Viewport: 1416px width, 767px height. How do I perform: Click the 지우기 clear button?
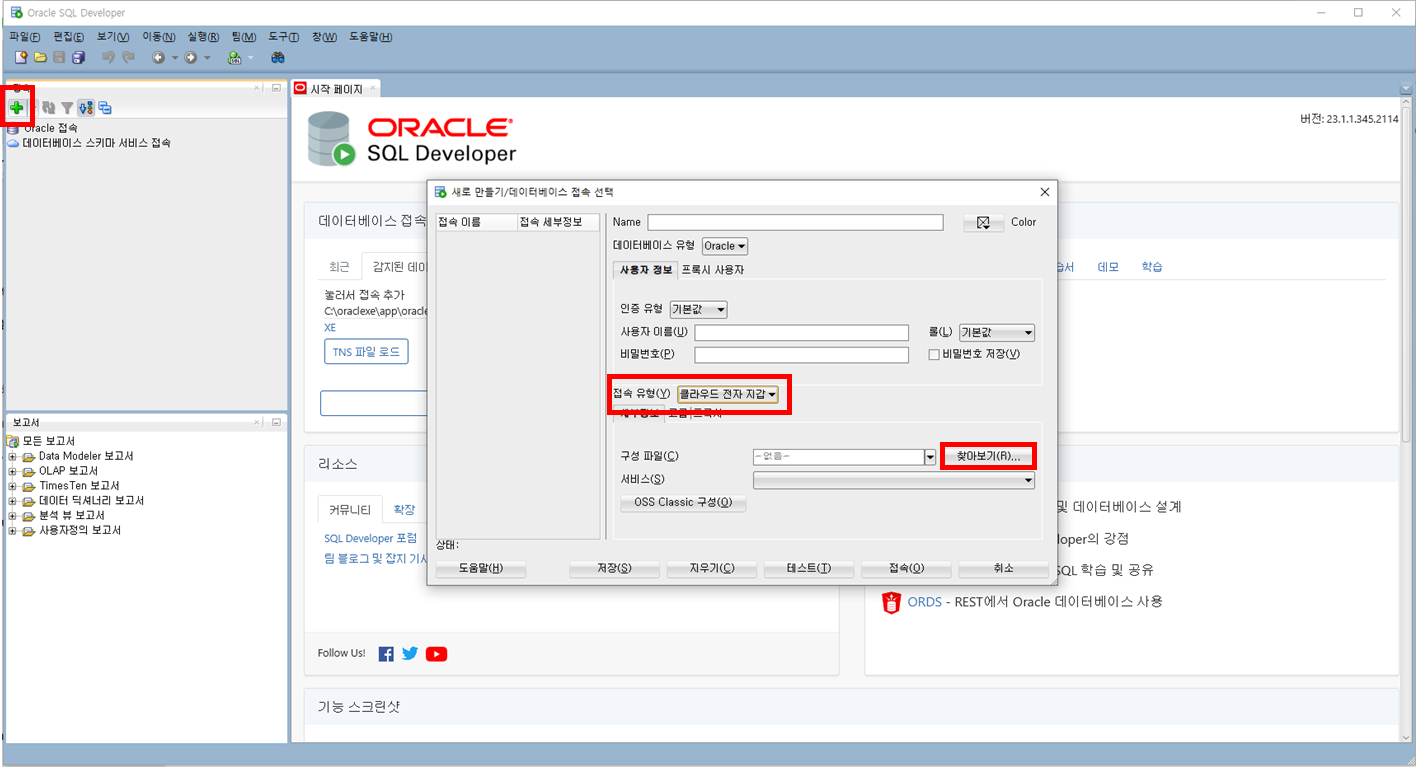[x=712, y=568]
